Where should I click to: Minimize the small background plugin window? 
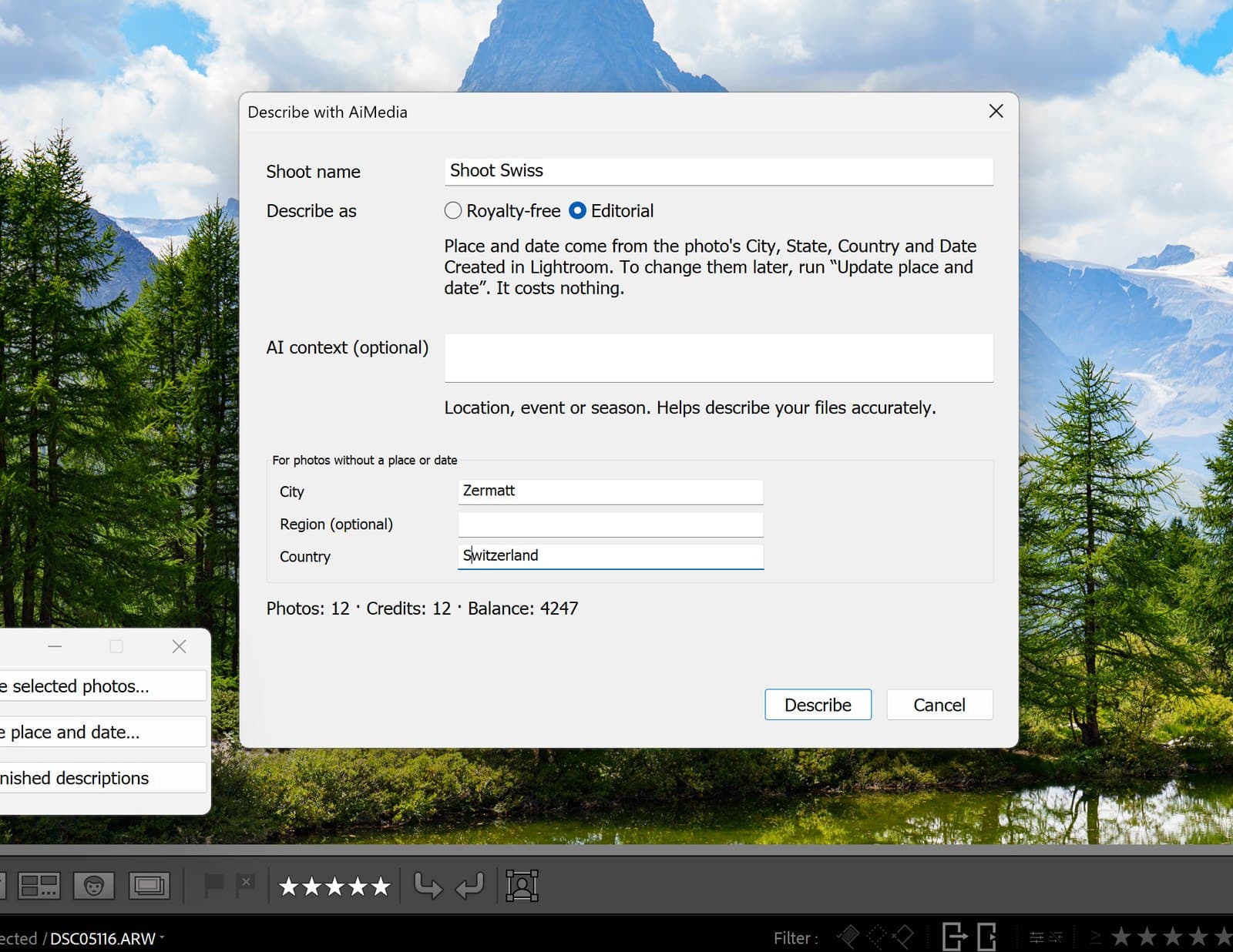click(55, 646)
